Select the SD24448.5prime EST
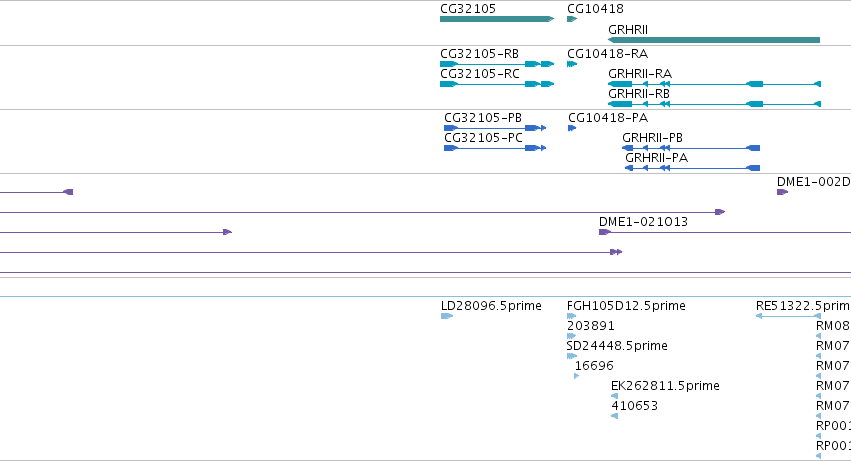851x461 pixels. pos(571,356)
